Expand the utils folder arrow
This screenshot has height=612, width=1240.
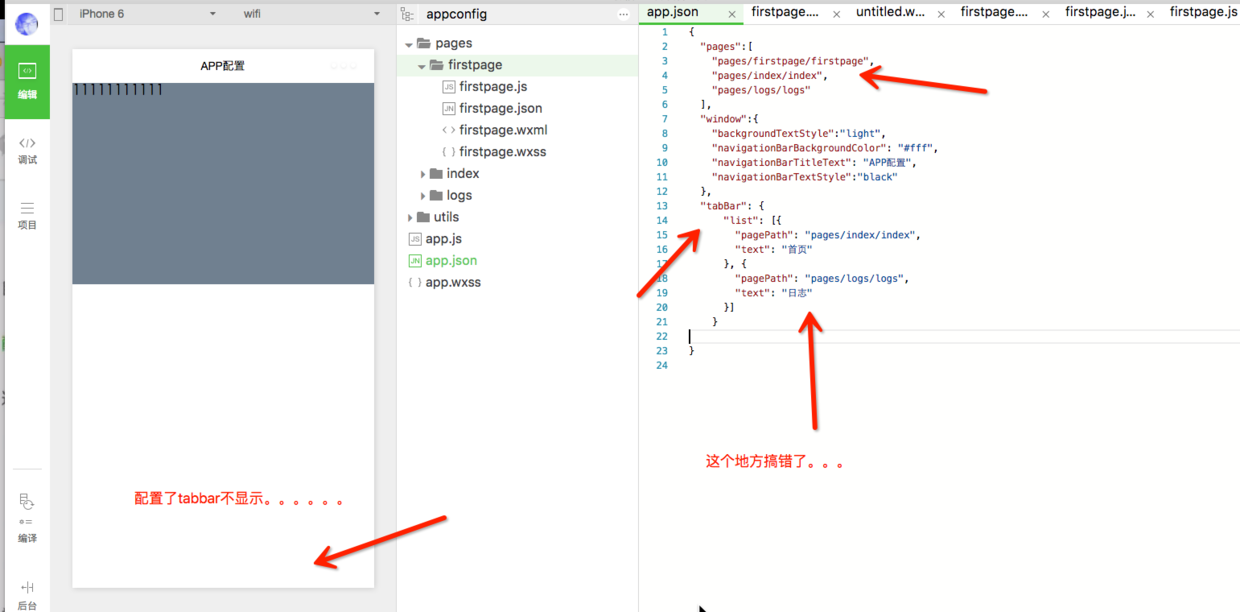(409, 218)
